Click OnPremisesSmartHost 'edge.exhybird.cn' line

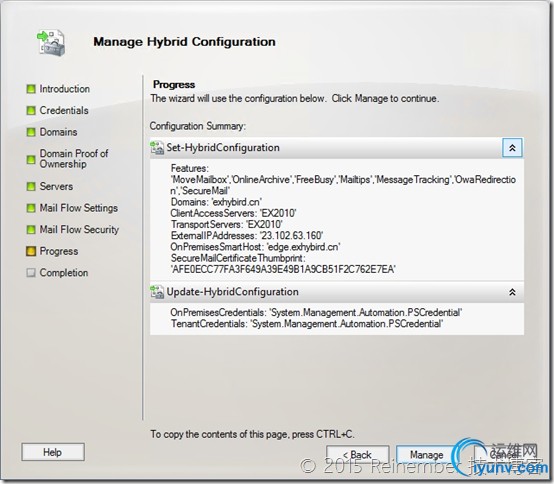[x=255, y=247]
